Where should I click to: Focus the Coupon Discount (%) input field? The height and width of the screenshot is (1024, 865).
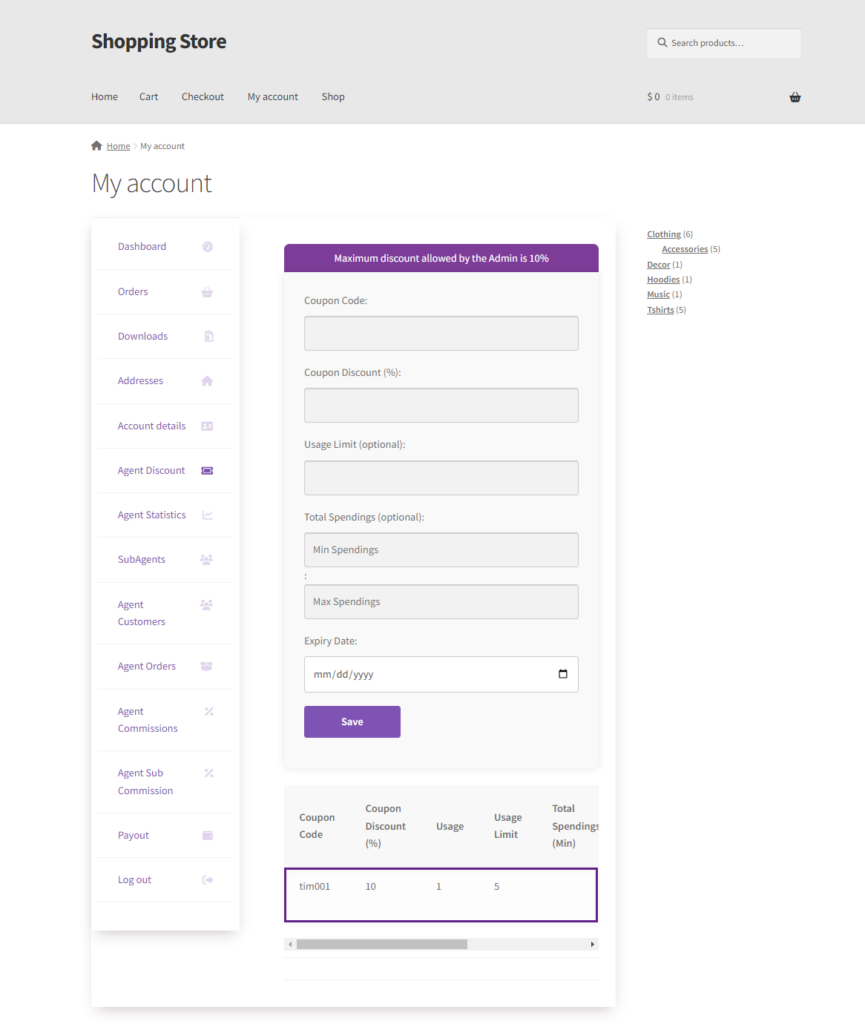pyautogui.click(x=441, y=405)
